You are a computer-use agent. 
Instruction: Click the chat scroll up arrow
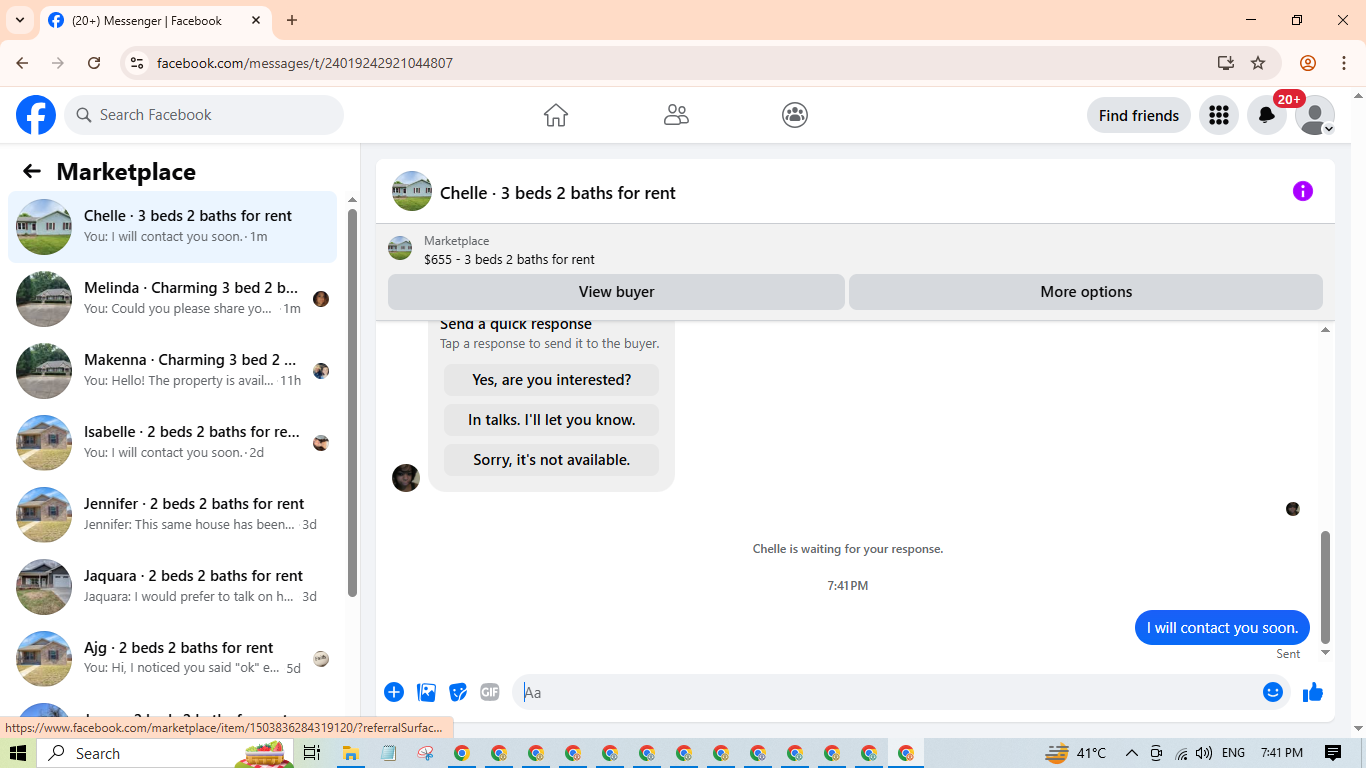point(1326,330)
